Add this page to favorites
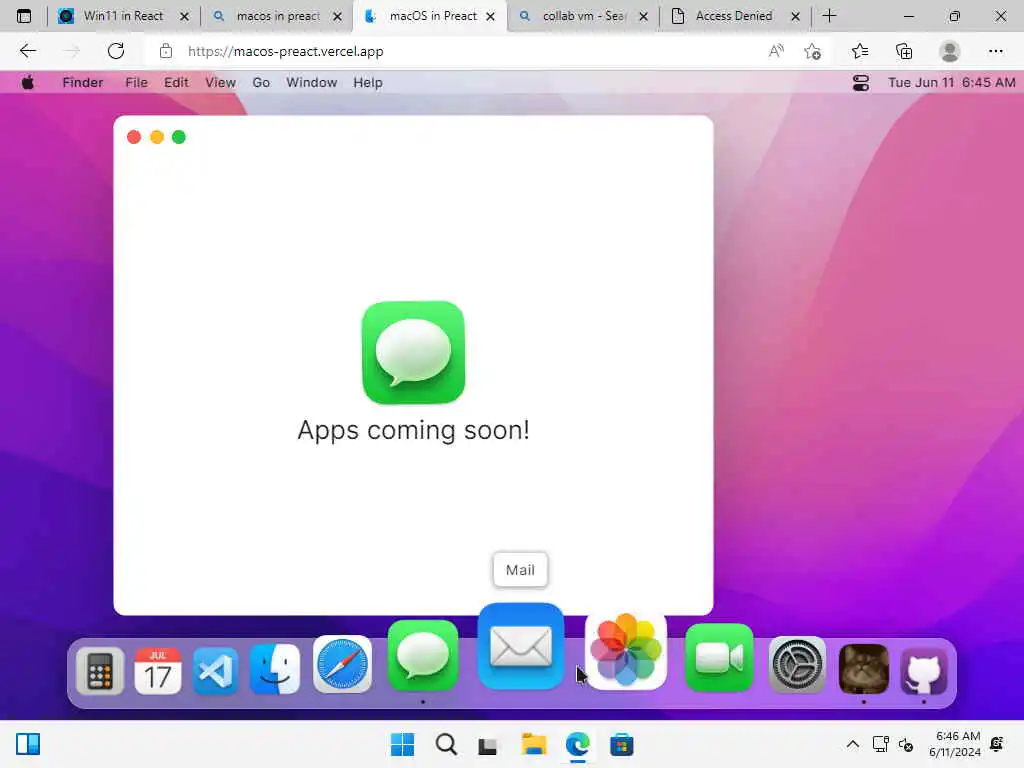The width and height of the screenshot is (1024, 768). coord(812,51)
